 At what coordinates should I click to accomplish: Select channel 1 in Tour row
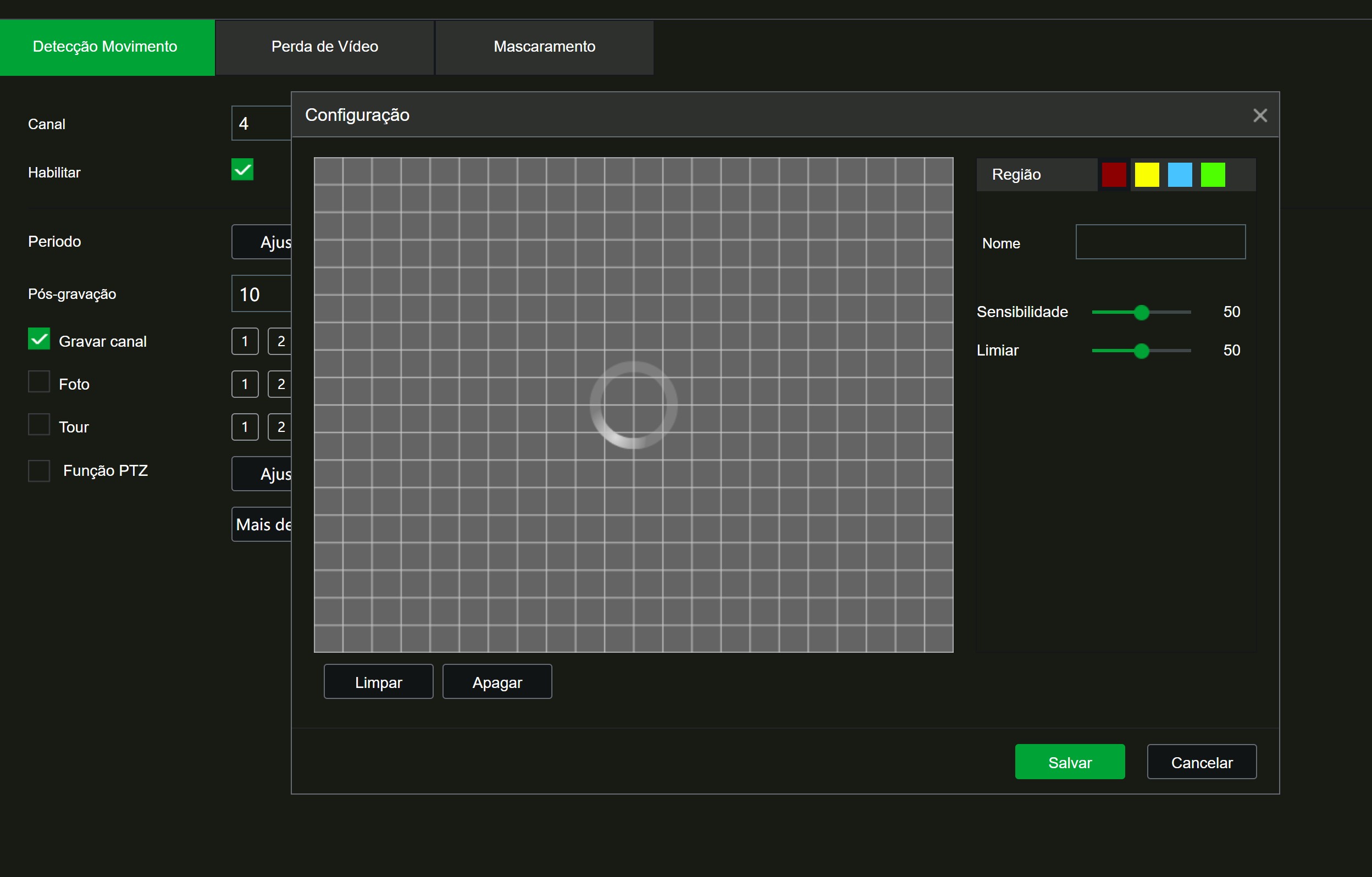[x=245, y=427]
